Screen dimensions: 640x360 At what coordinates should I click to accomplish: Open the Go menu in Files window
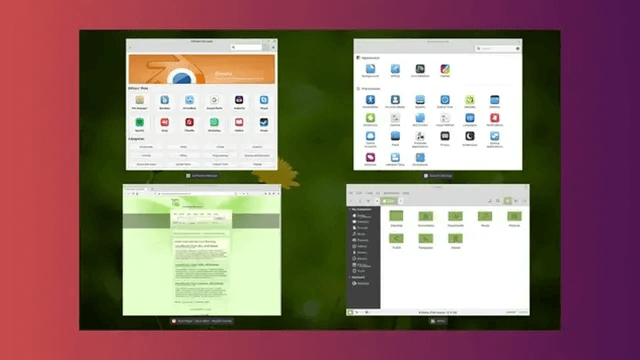point(378,193)
